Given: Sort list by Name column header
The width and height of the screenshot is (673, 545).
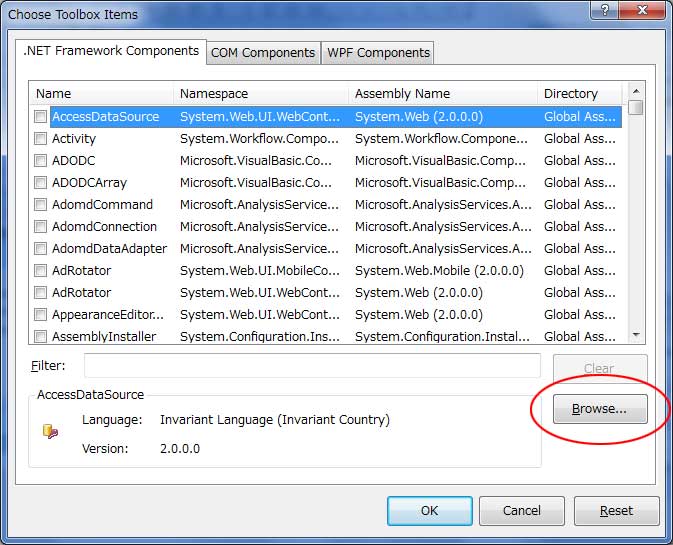Looking at the screenshot, I should pyautogui.click(x=102, y=93).
